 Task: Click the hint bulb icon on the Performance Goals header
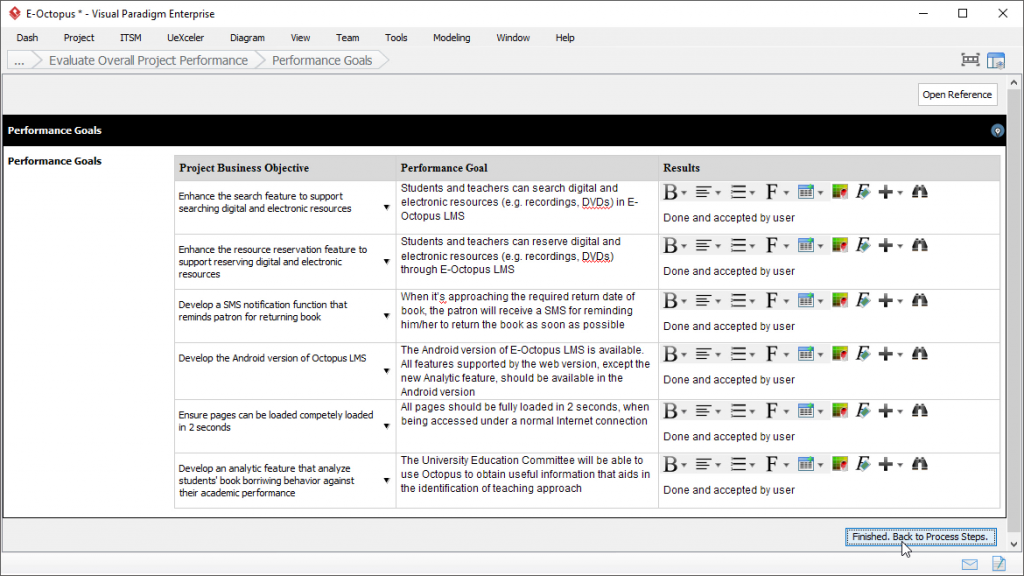(x=996, y=131)
